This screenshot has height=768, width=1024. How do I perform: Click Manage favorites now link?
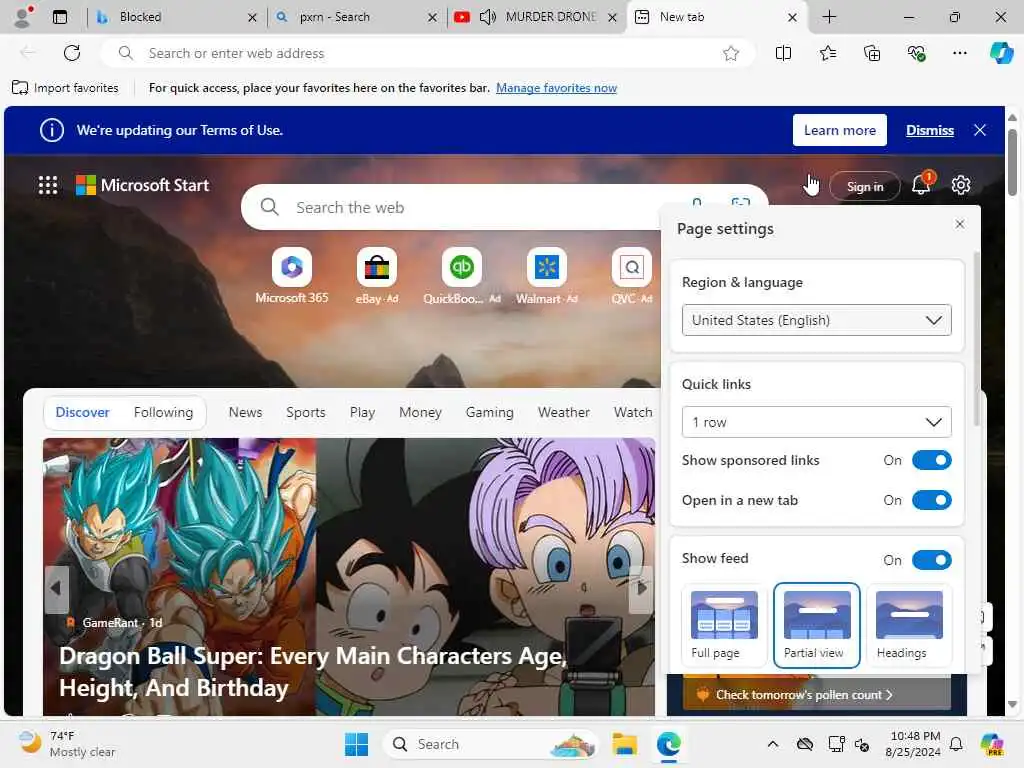pos(556,88)
